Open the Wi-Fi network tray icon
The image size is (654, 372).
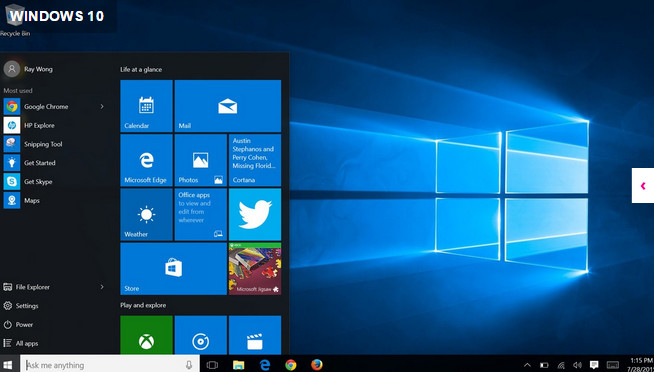point(561,365)
